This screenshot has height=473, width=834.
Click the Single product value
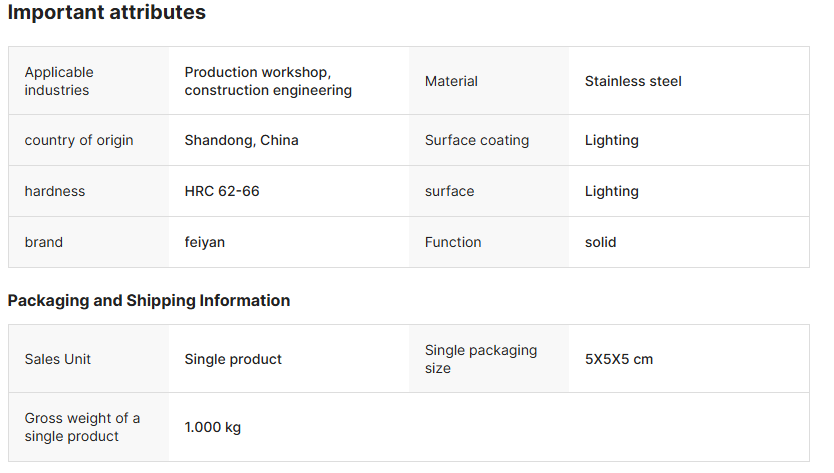[233, 359]
